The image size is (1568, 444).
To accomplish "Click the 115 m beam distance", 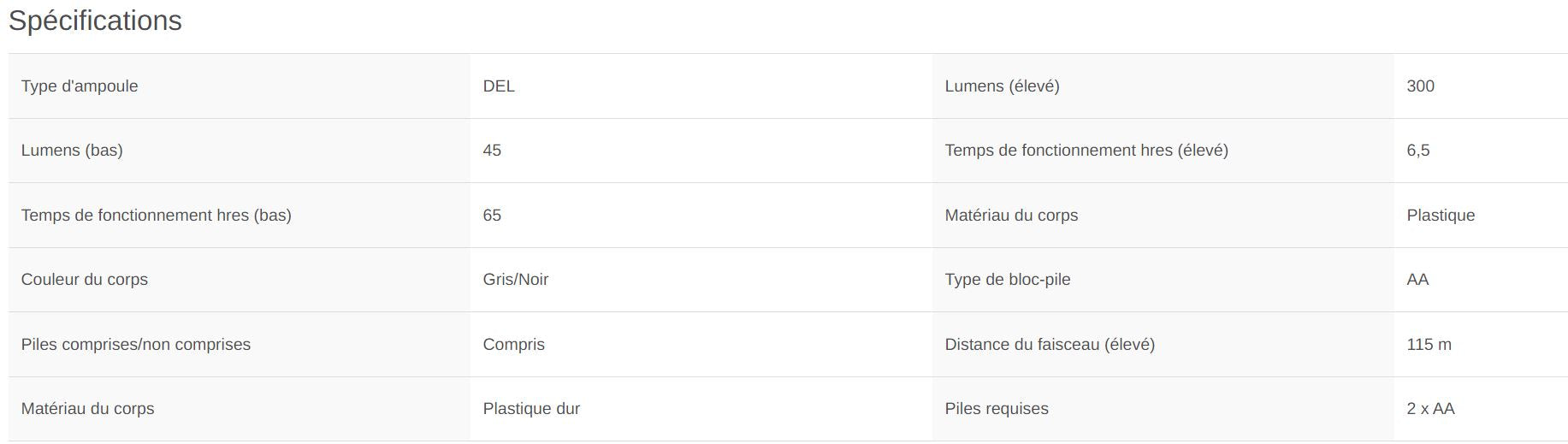I will (x=1429, y=345).
